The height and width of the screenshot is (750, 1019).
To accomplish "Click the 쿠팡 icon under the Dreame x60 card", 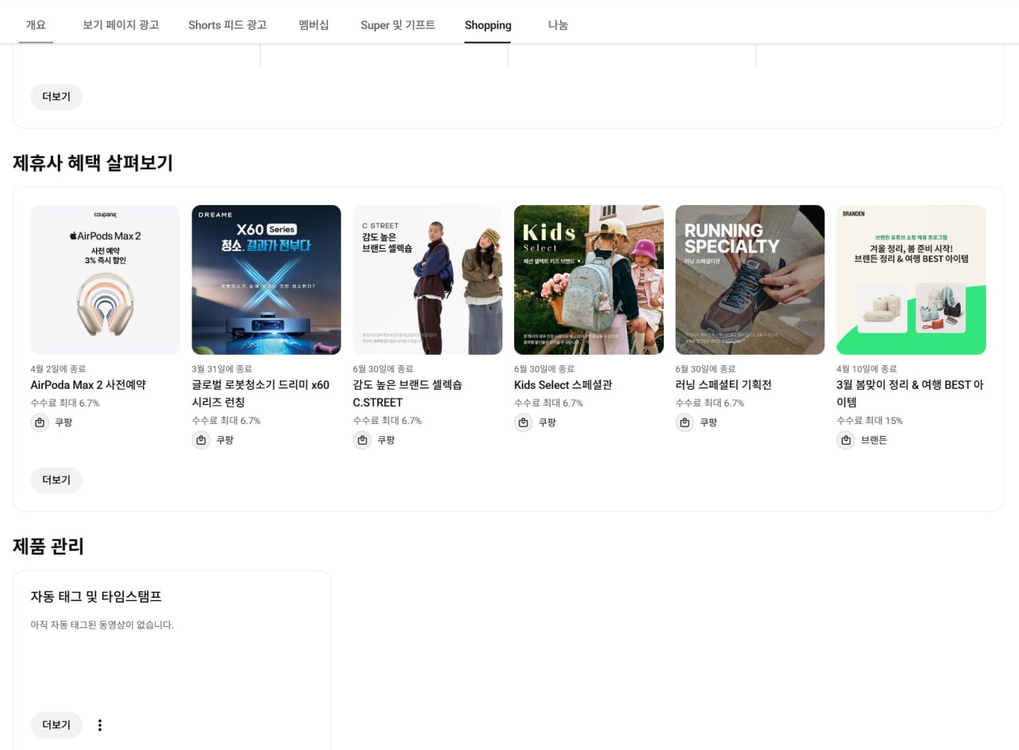I will (x=200, y=440).
